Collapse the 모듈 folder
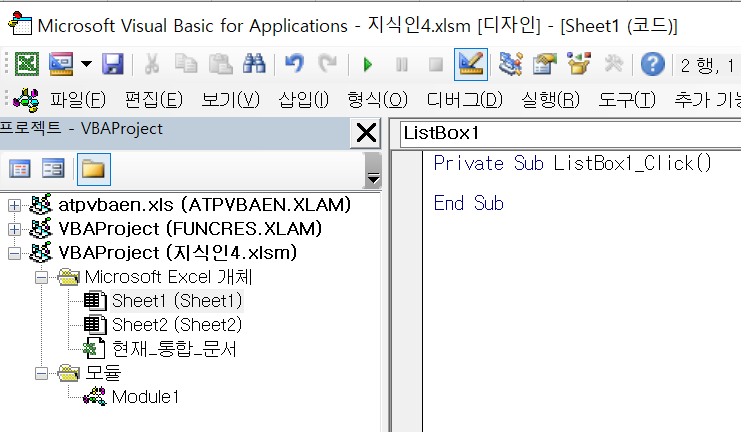 (x=41, y=374)
